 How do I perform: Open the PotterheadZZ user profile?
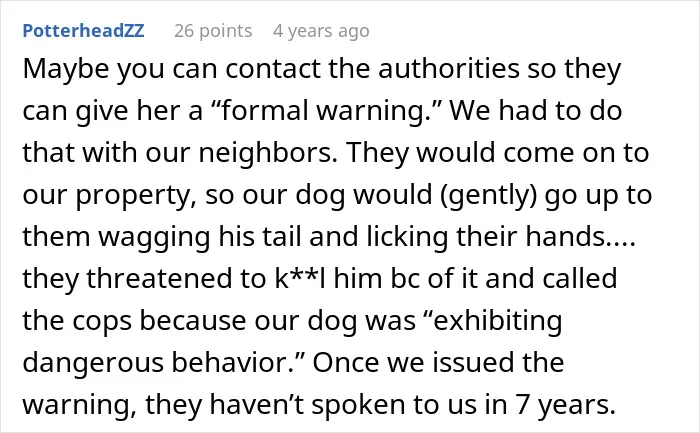83,31
